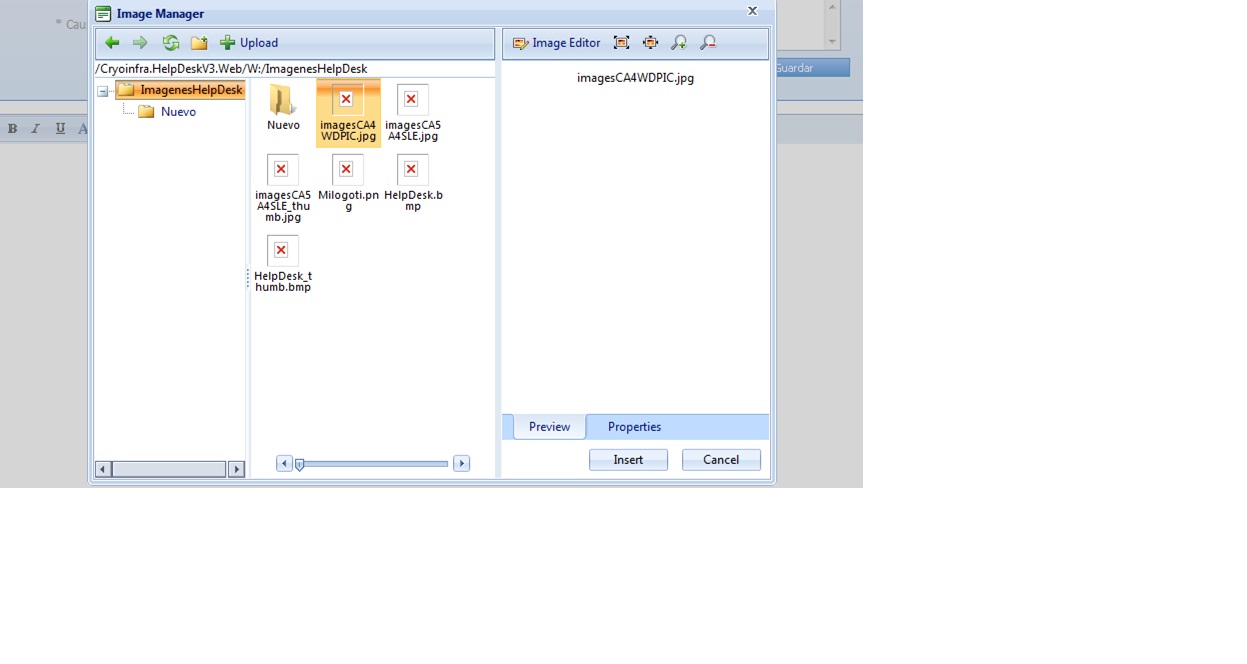1247x664 pixels.
Task: Launch the Image Editor
Action: pyautogui.click(x=557, y=43)
